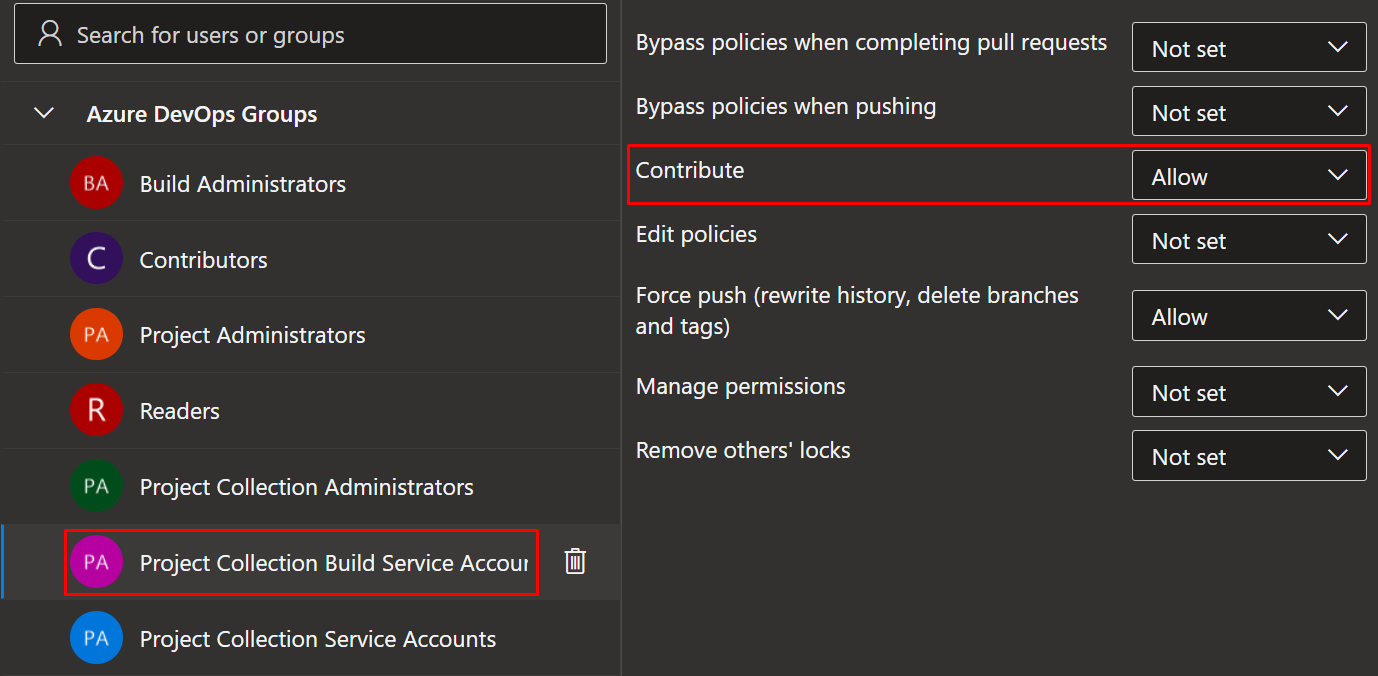Viewport: 1378px width, 676px height.
Task: Click the Build Administrators group avatar icon
Action: [96, 183]
